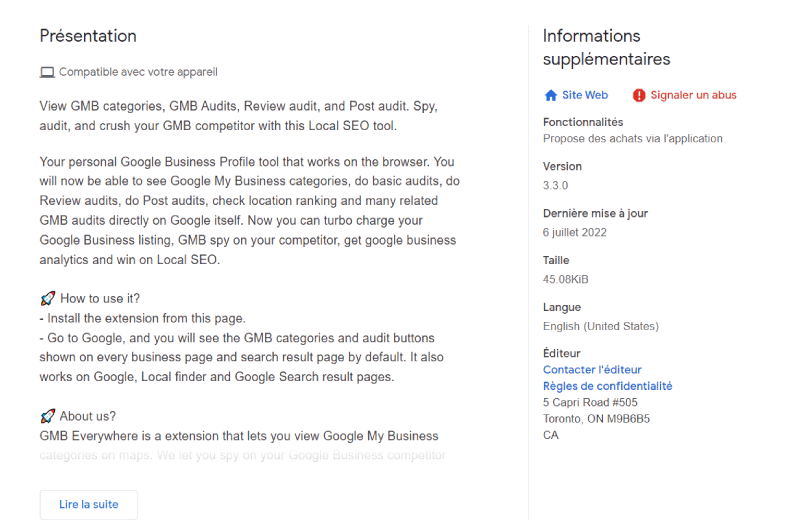Image resolution: width=800 pixels, height=530 pixels.
Task: Click the address line 5 Capri Road #505
Action: [590, 402]
